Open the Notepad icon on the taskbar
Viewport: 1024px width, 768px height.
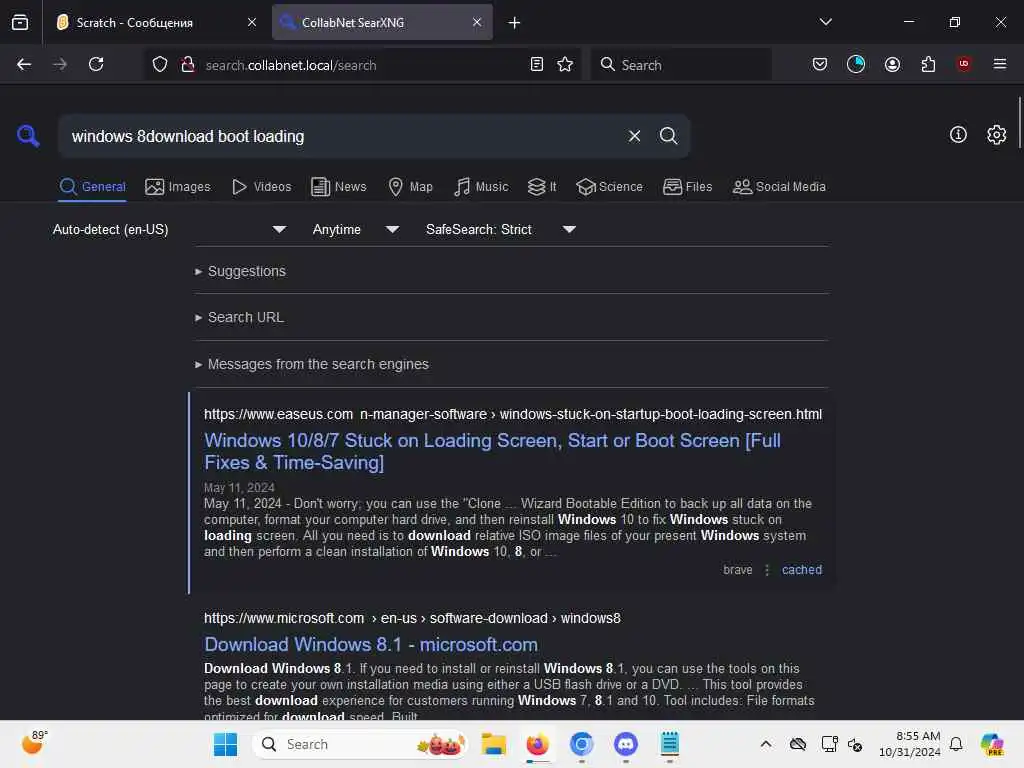669,744
